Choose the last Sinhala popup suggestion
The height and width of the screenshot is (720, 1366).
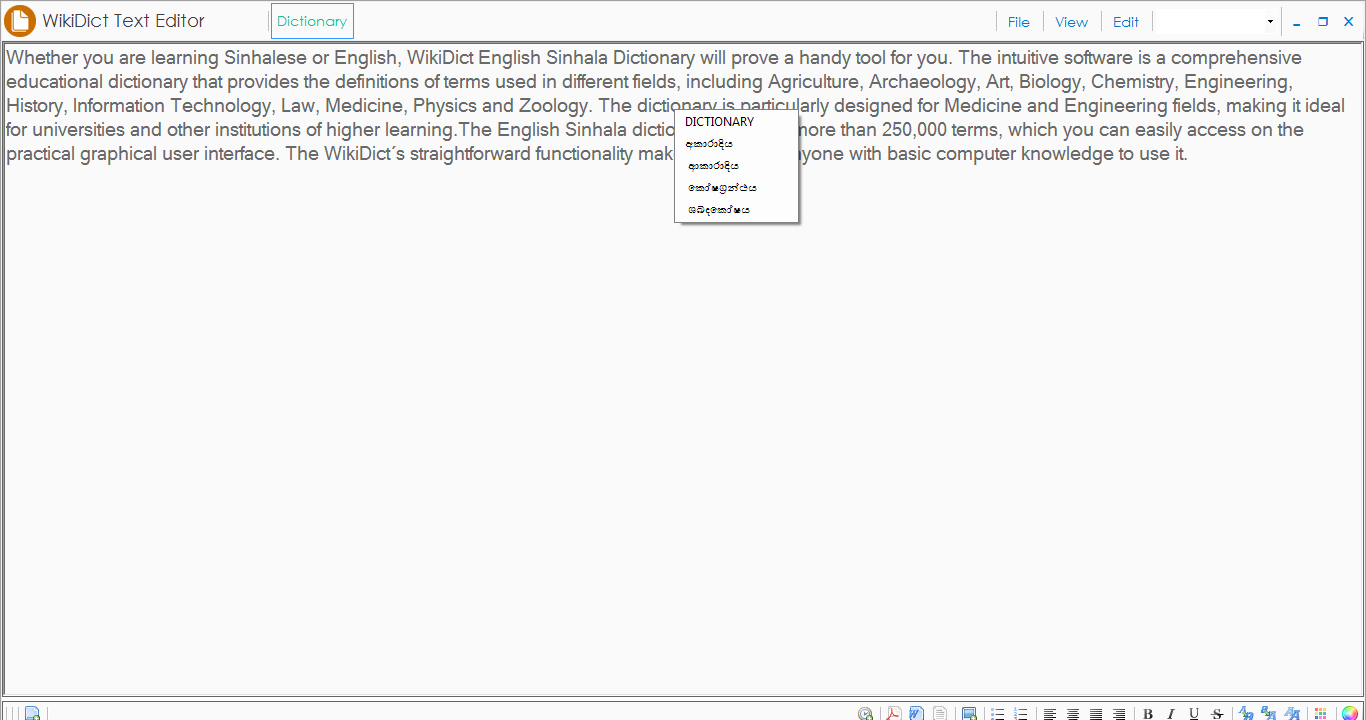719,210
